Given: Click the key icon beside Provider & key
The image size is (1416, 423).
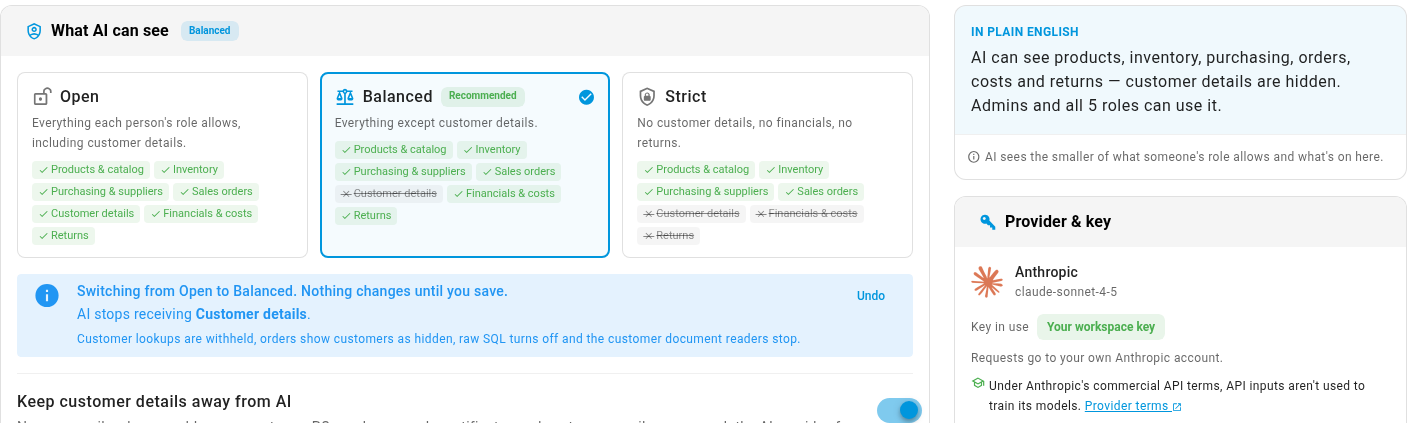Looking at the screenshot, I should click(987, 222).
